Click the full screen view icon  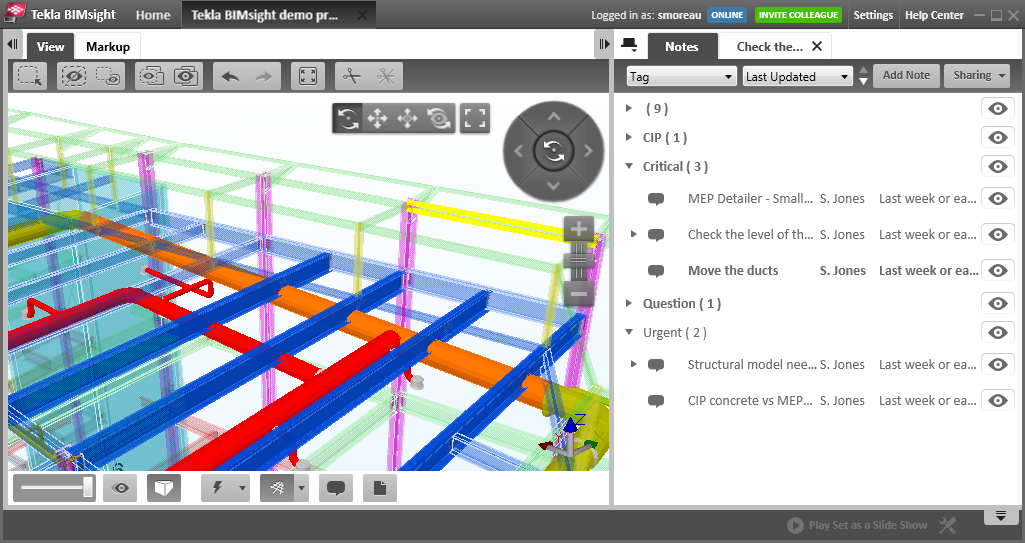tap(475, 118)
